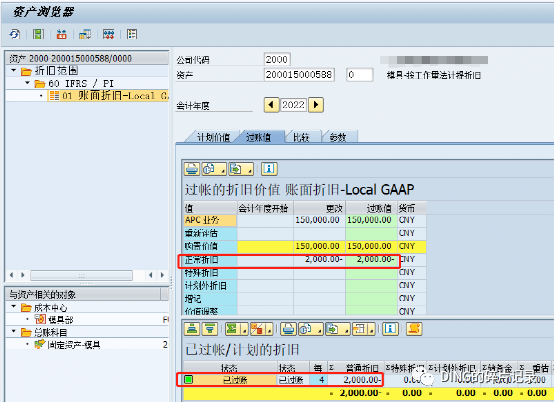Select the APC 业务 row label
The width and height of the screenshot is (554, 402).
(210, 220)
